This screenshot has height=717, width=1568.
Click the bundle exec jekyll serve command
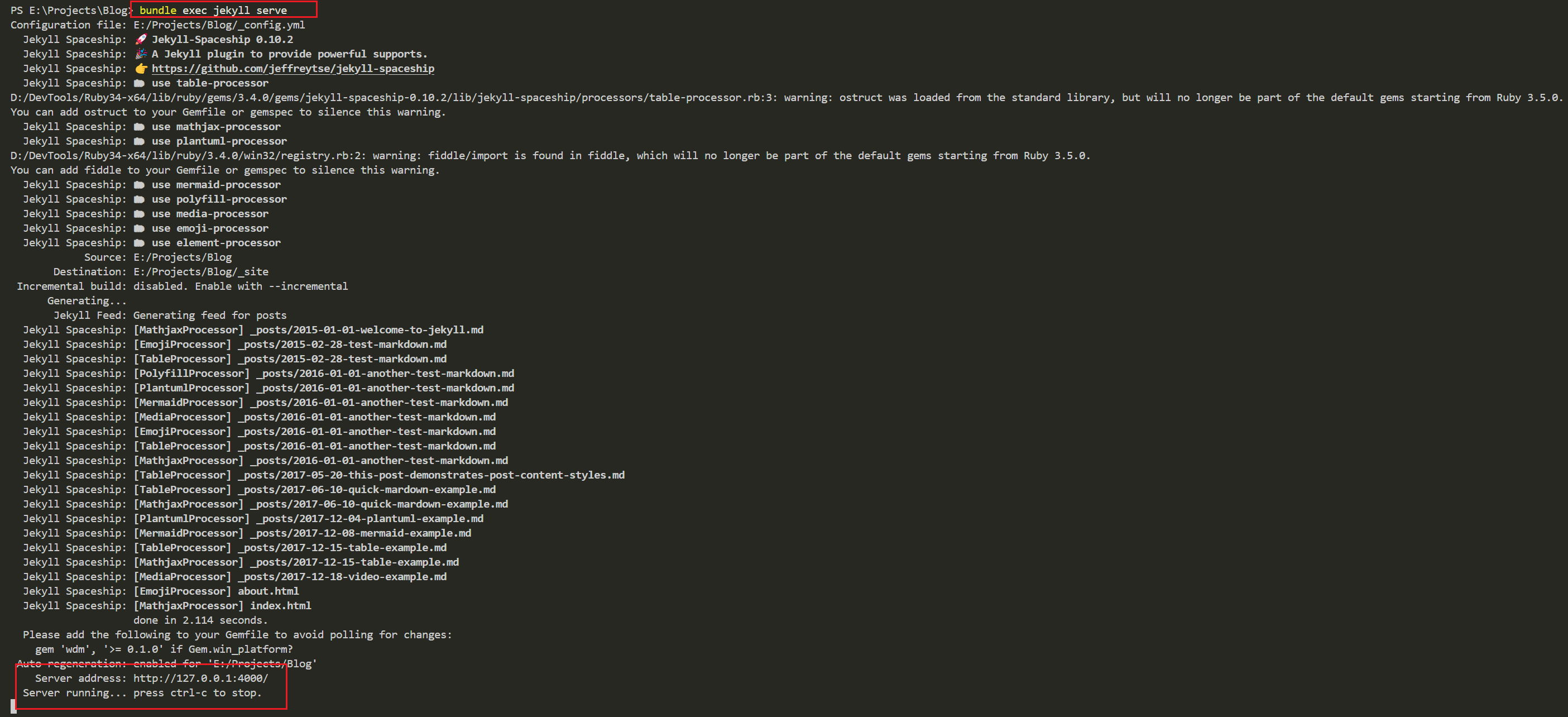tap(213, 11)
